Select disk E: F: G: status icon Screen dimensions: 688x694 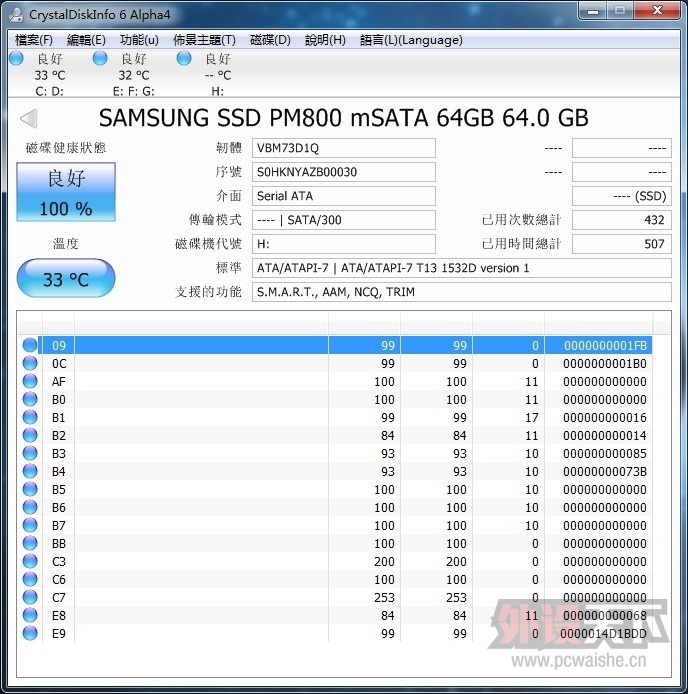tap(100, 58)
